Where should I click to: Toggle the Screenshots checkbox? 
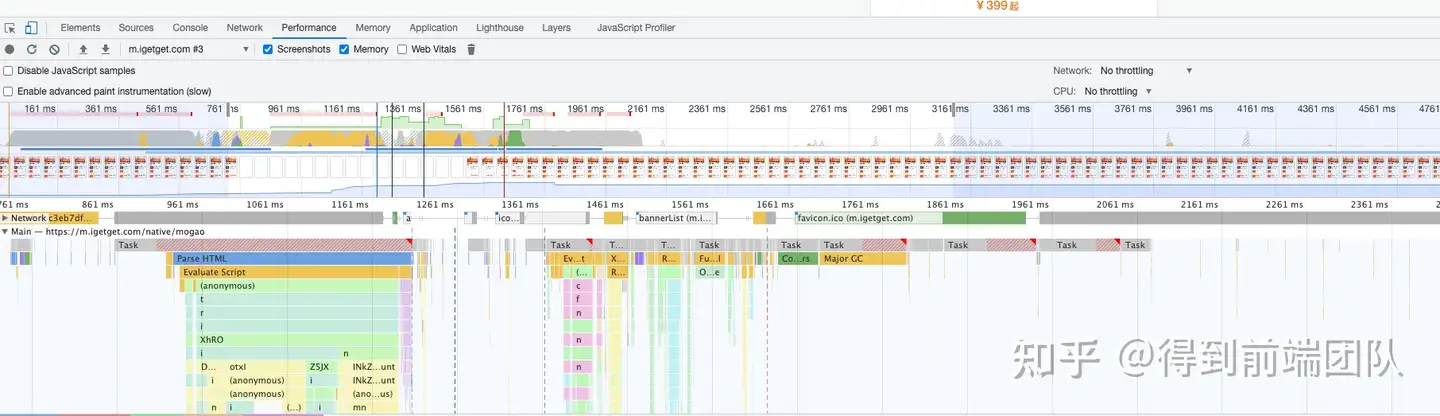click(x=268, y=49)
